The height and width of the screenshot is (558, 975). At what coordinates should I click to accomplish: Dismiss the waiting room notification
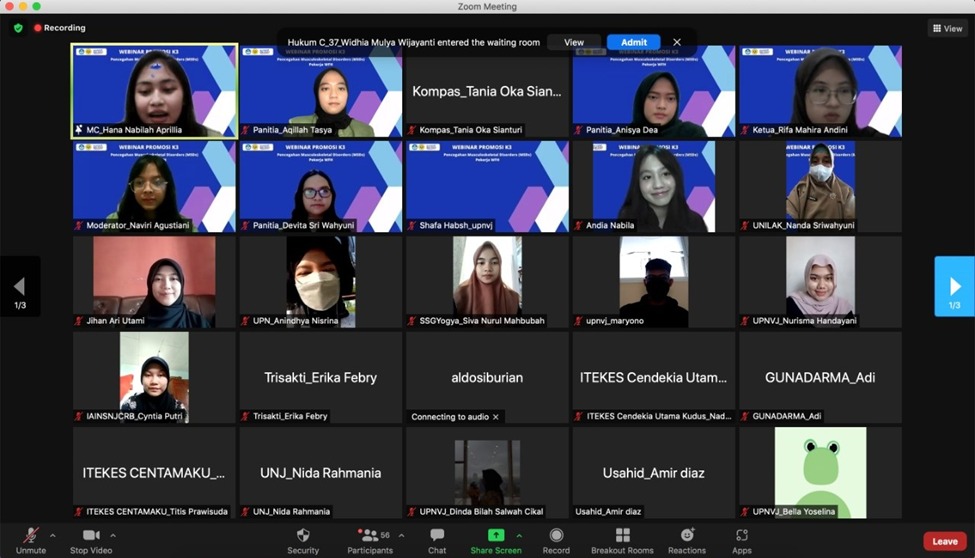coord(677,42)
